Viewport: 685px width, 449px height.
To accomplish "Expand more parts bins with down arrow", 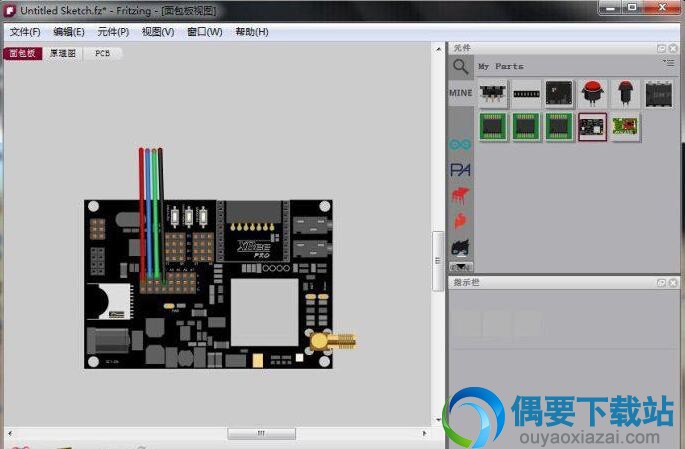I will pyautogui.click(x=461, y=266).
